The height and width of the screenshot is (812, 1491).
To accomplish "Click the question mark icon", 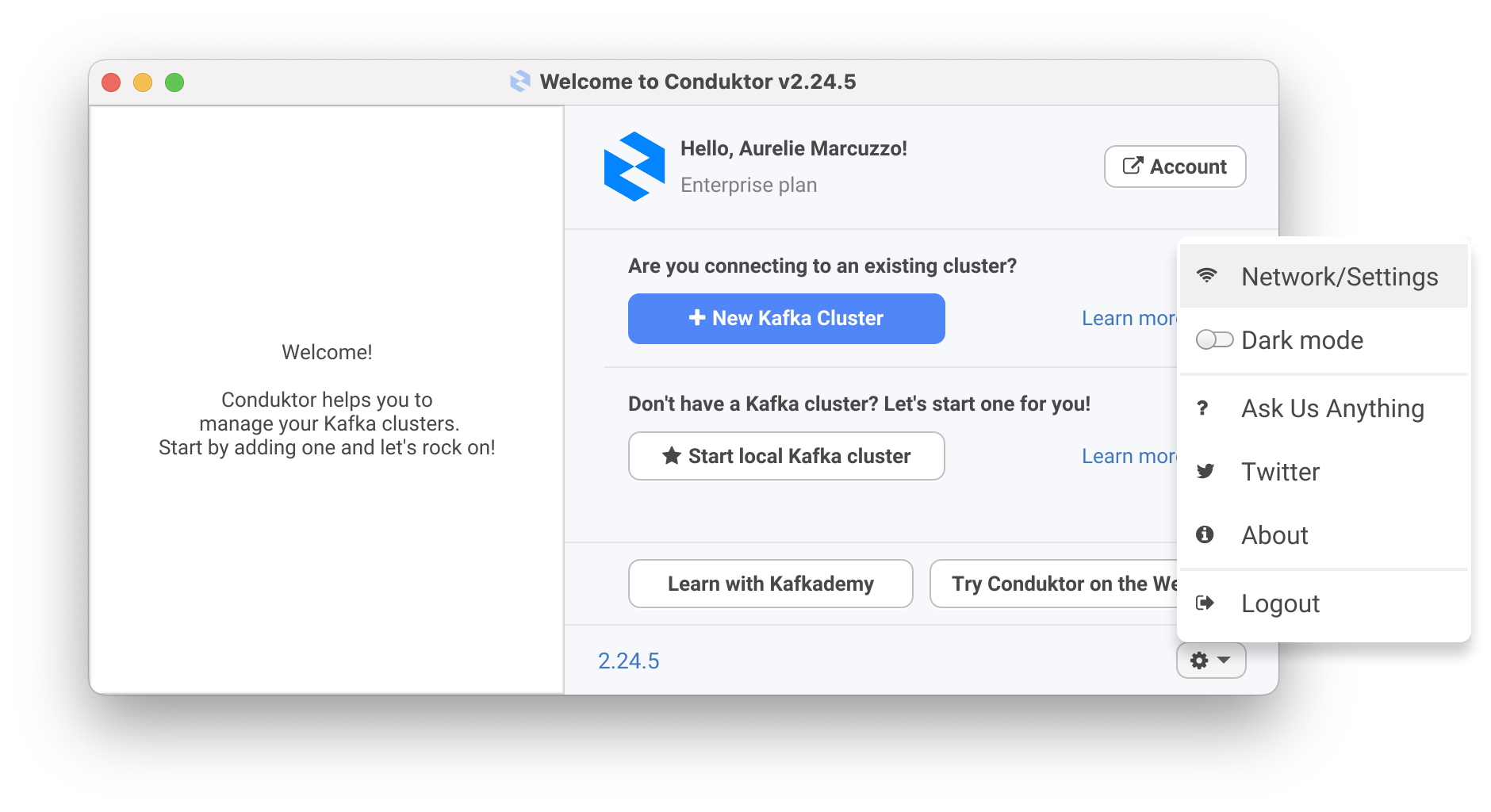I will 1203,408.
